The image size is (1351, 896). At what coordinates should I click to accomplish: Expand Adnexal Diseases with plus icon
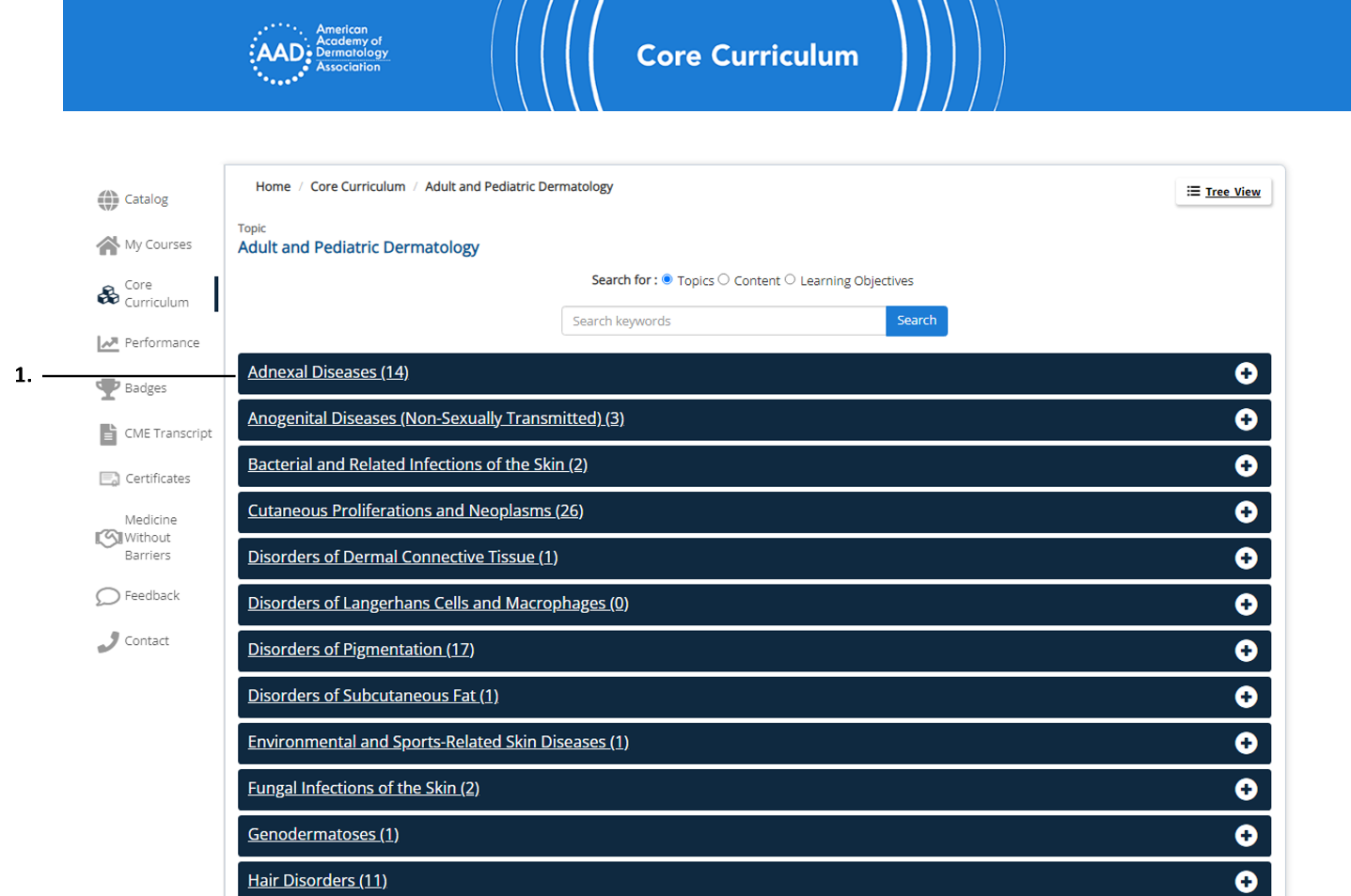tap(1246, 373)
